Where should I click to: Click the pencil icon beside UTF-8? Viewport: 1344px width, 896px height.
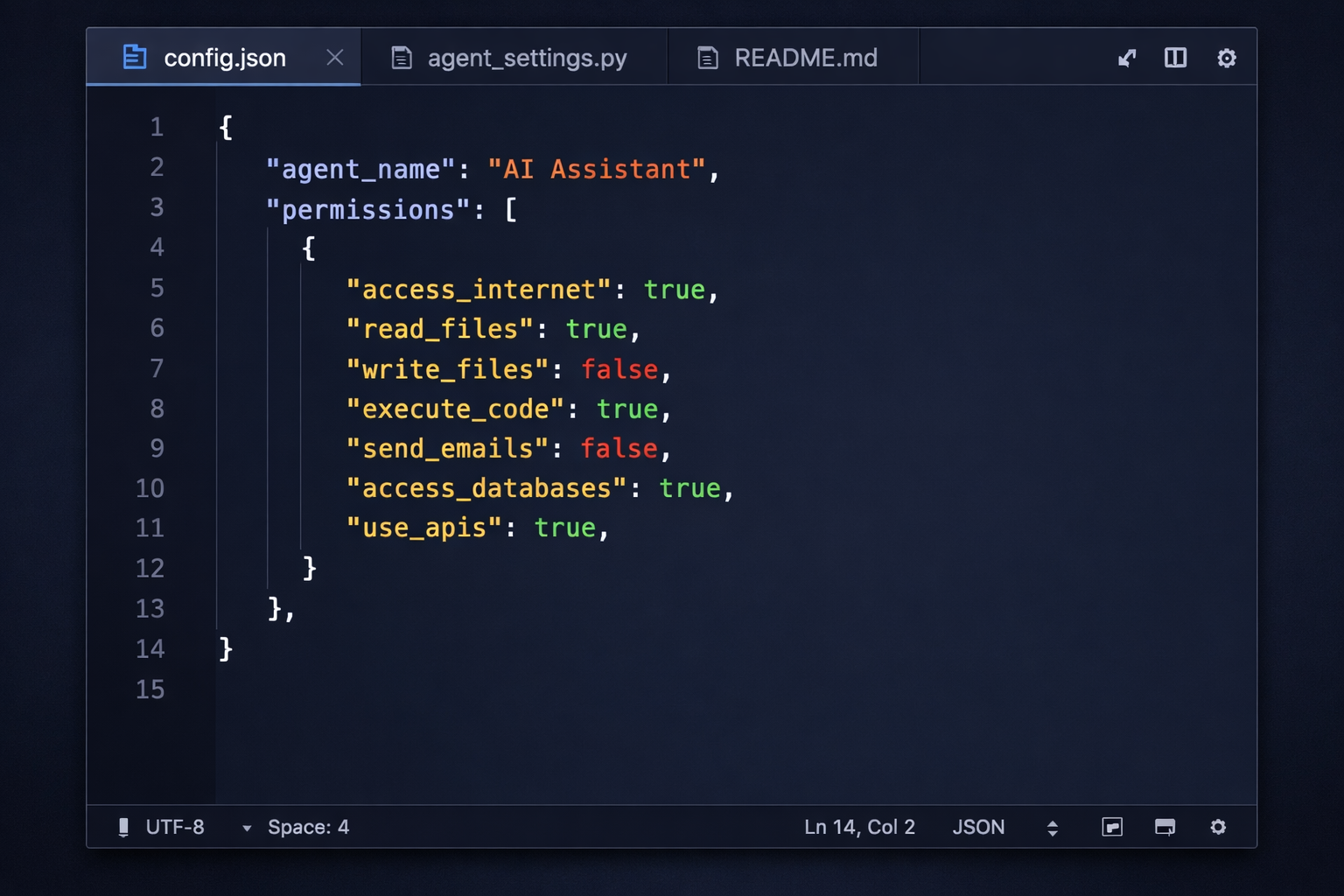pyautogui.click(x=123, y=828)
